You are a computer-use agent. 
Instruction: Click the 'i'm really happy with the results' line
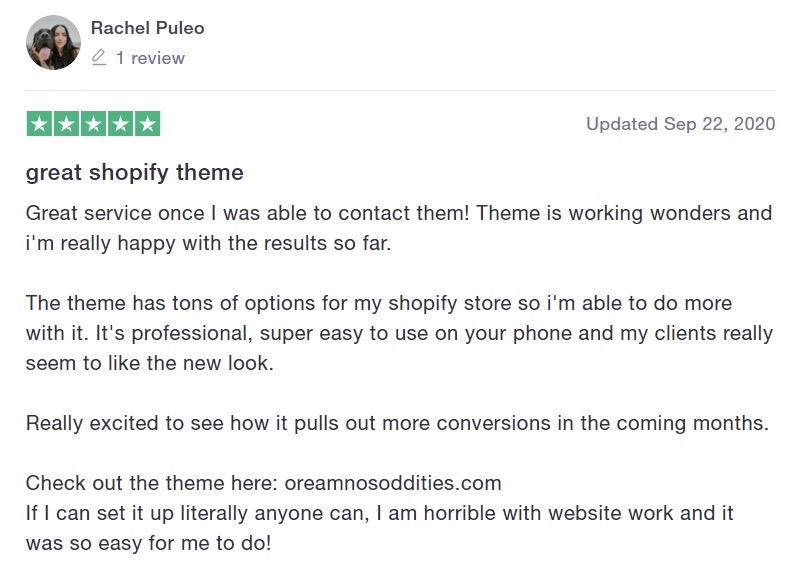(208, 243)
